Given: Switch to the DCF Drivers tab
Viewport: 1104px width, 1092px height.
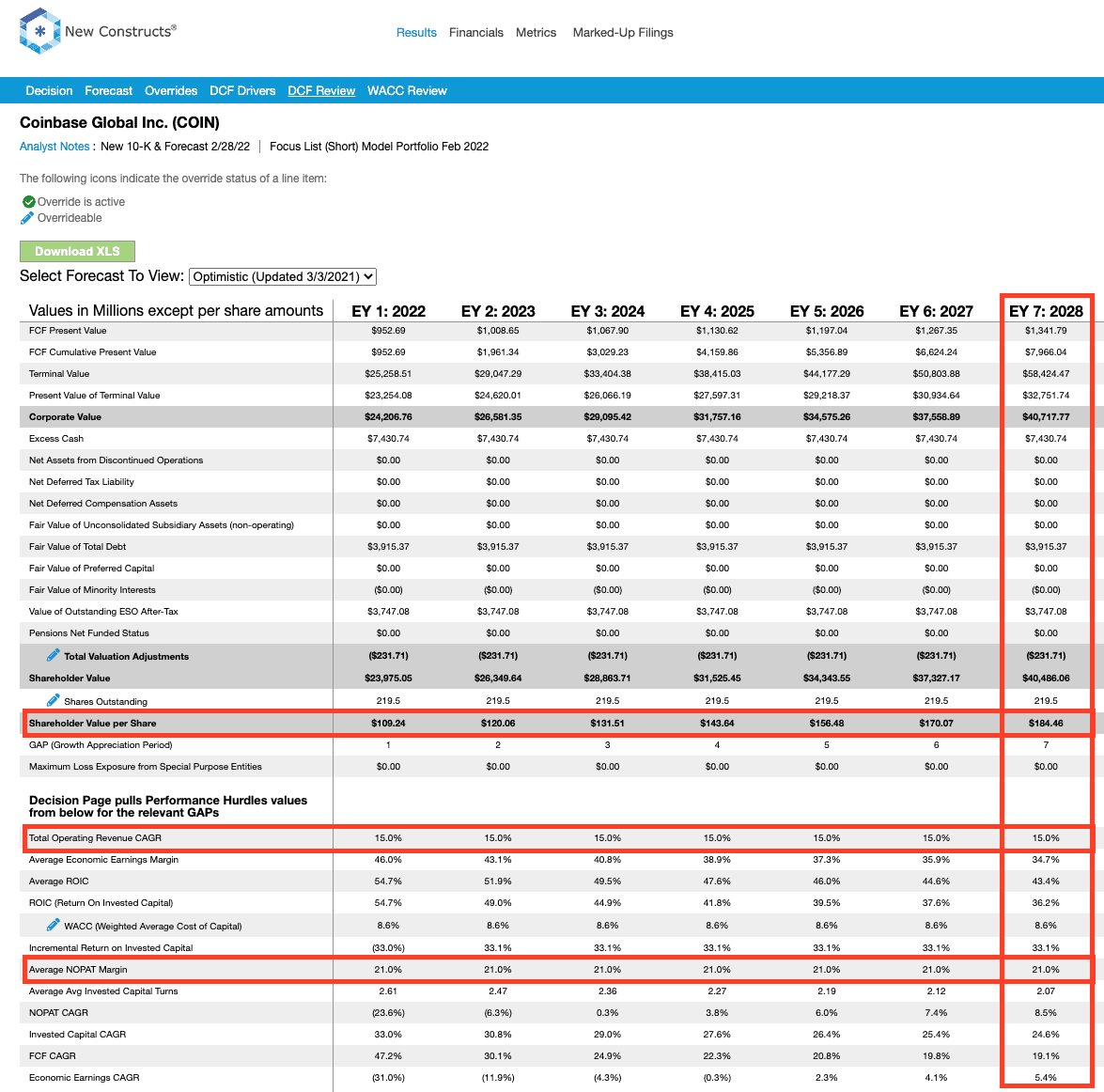Looking at the screenshot, I should [242, 91].
